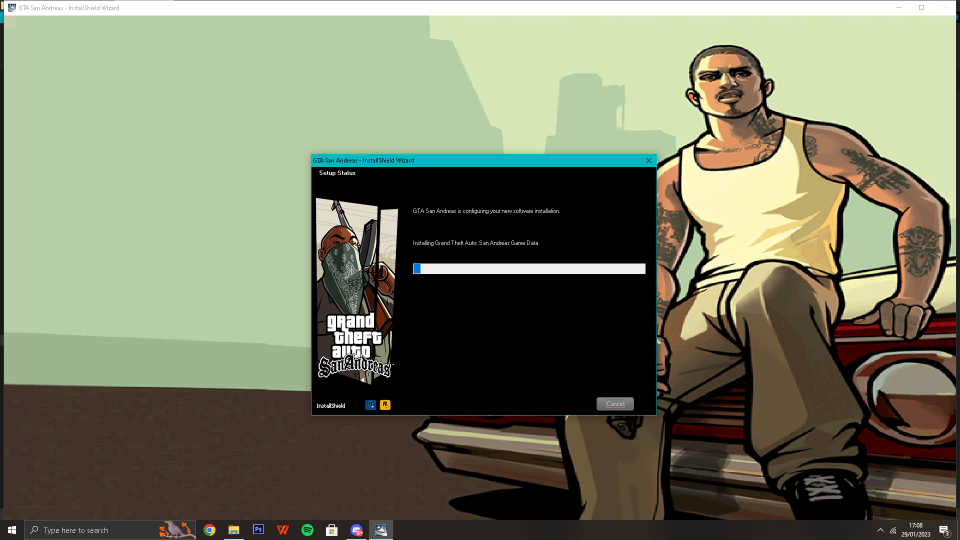This screenshot has width=960, height=540.
Task: Close the GTA San Andreas InstallShield dialog
Action: click(x=649, y=160)
